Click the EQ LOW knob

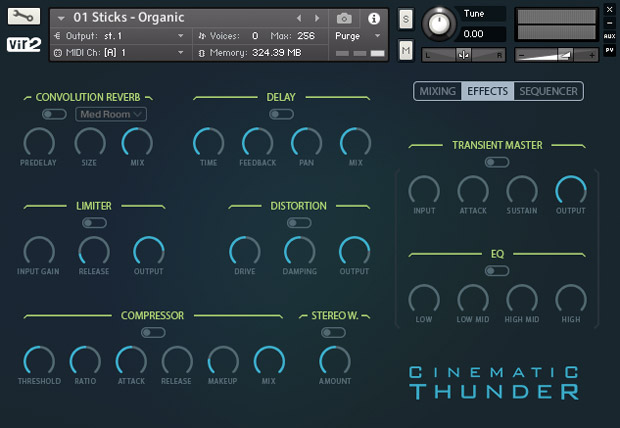[424, 299]
